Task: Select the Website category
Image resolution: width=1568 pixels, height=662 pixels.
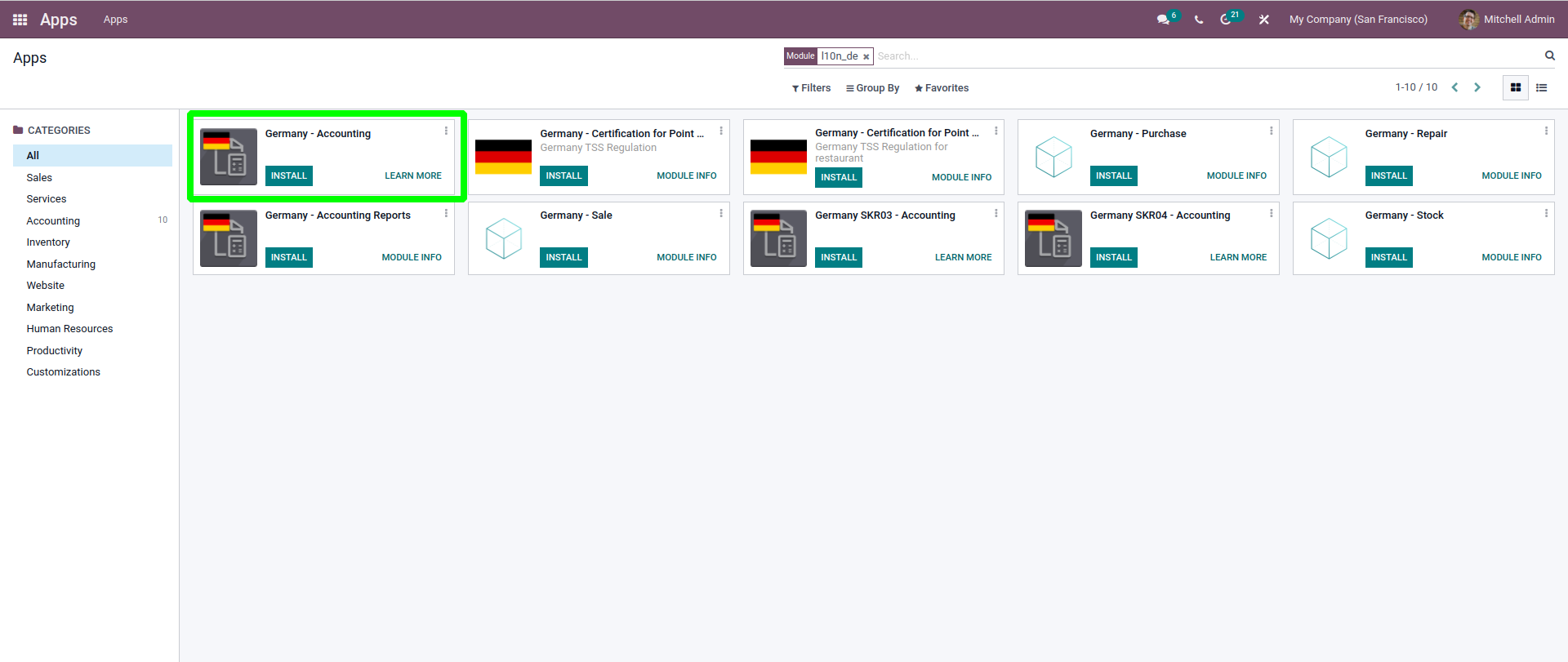Action: [92, 285]
